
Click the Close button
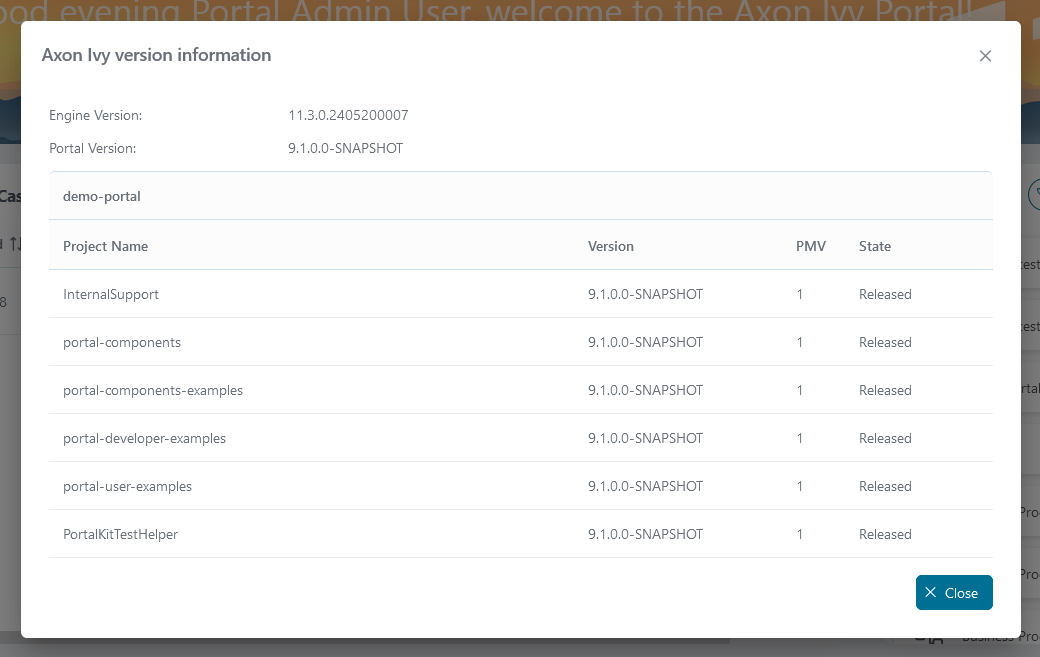point(954,593)
